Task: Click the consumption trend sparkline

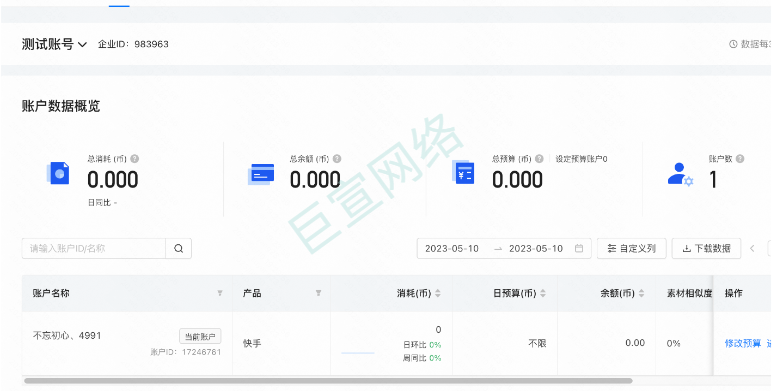Action: (358, 353)
